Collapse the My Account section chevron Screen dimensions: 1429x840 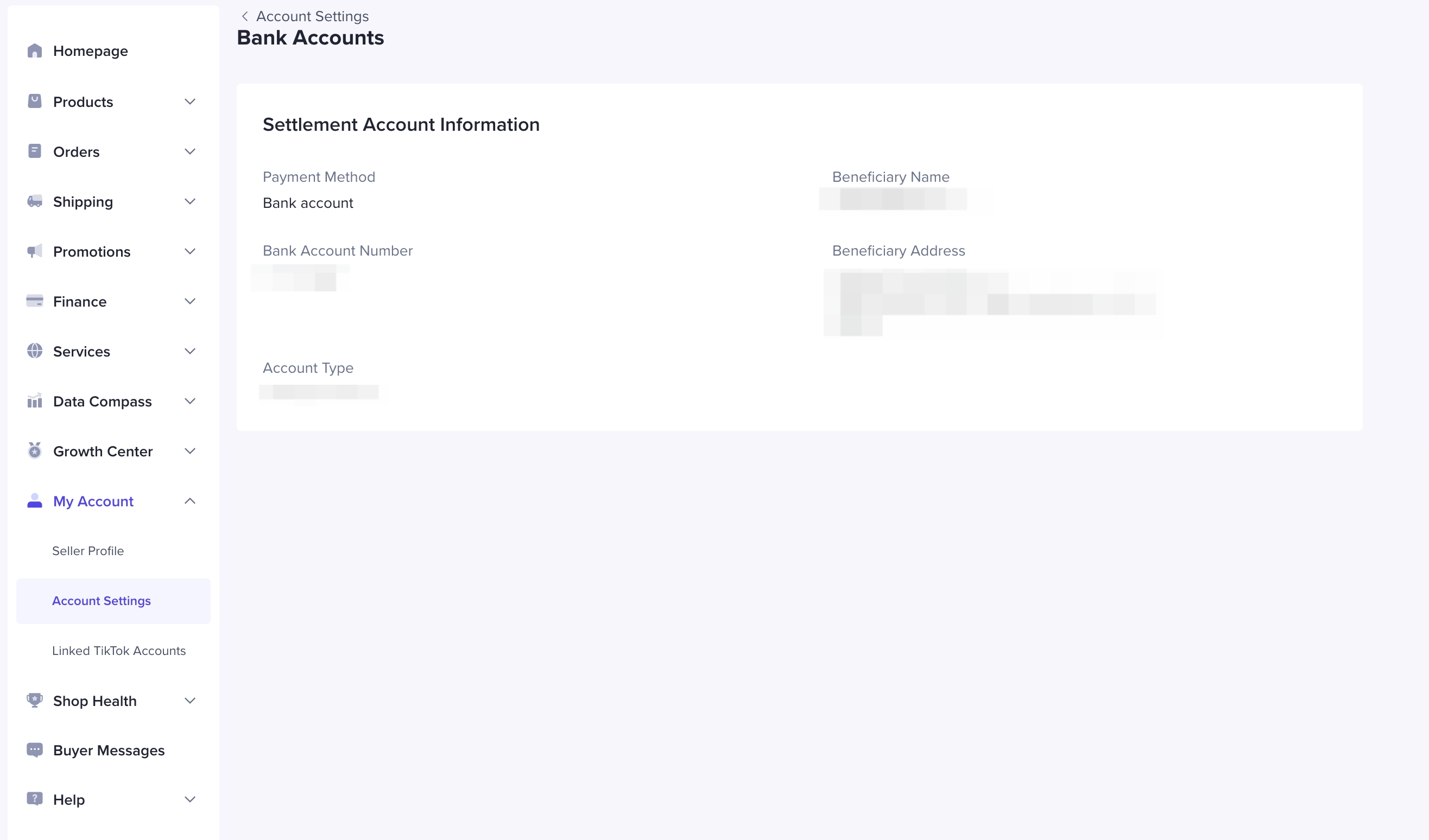tap(190, 501)
